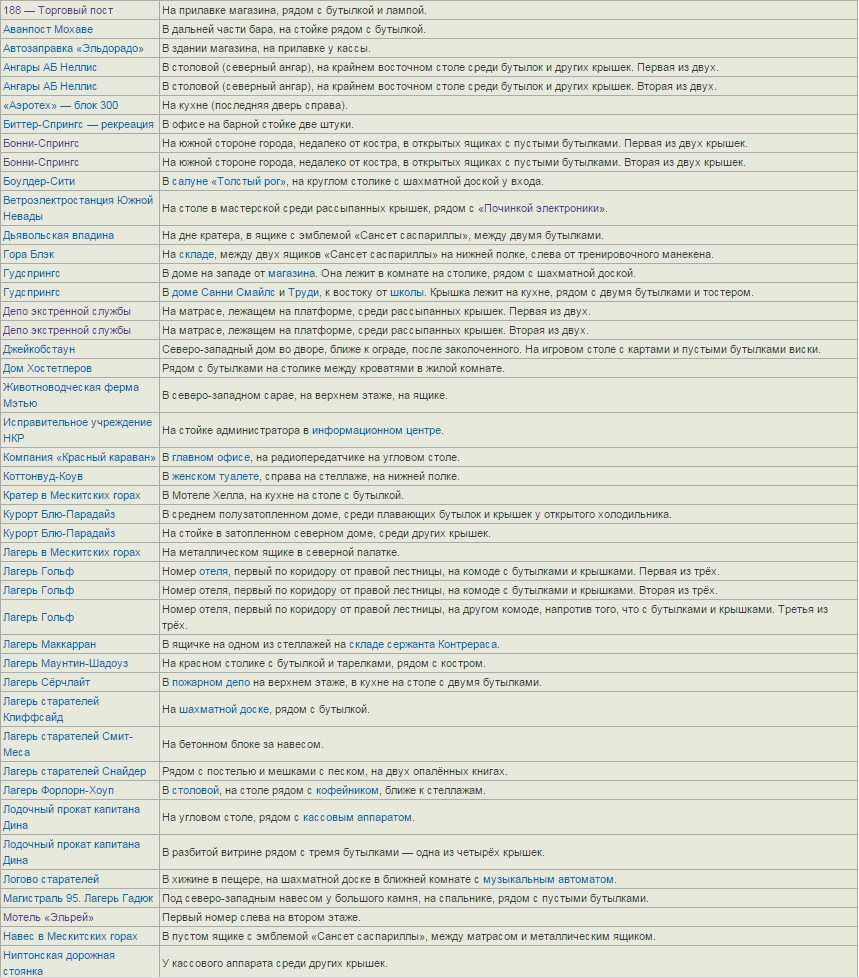The image size is (859, 978).
Task: Open «Лодочный прокат капитана Дина» in the «разбитой витрине» row
Action: (72, 853)
